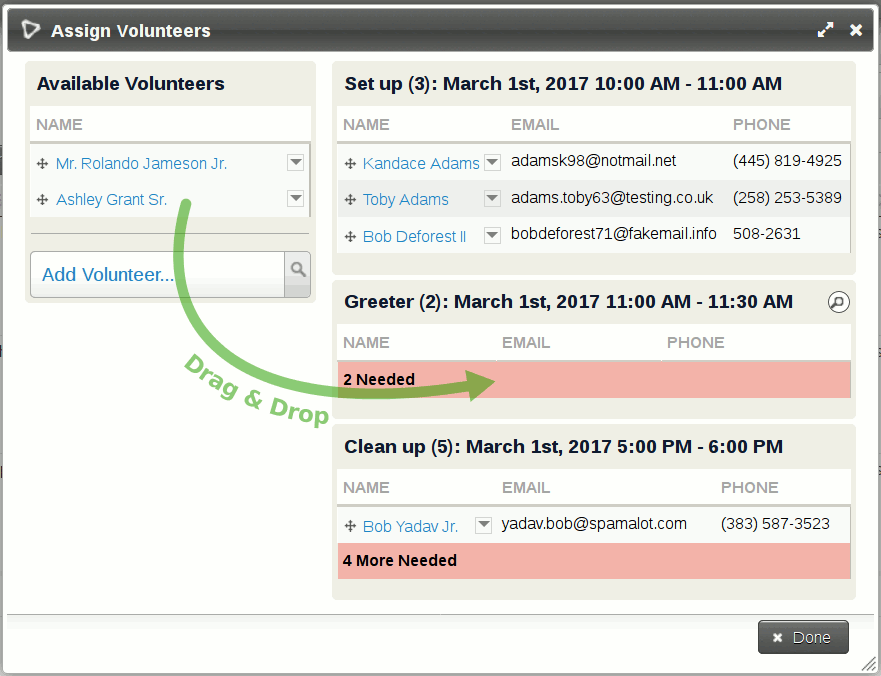The width and height of the screenshot is (881, 676).
Task: Click drag handle beside Ashley Grant Sr.
Action: [42, 199]
